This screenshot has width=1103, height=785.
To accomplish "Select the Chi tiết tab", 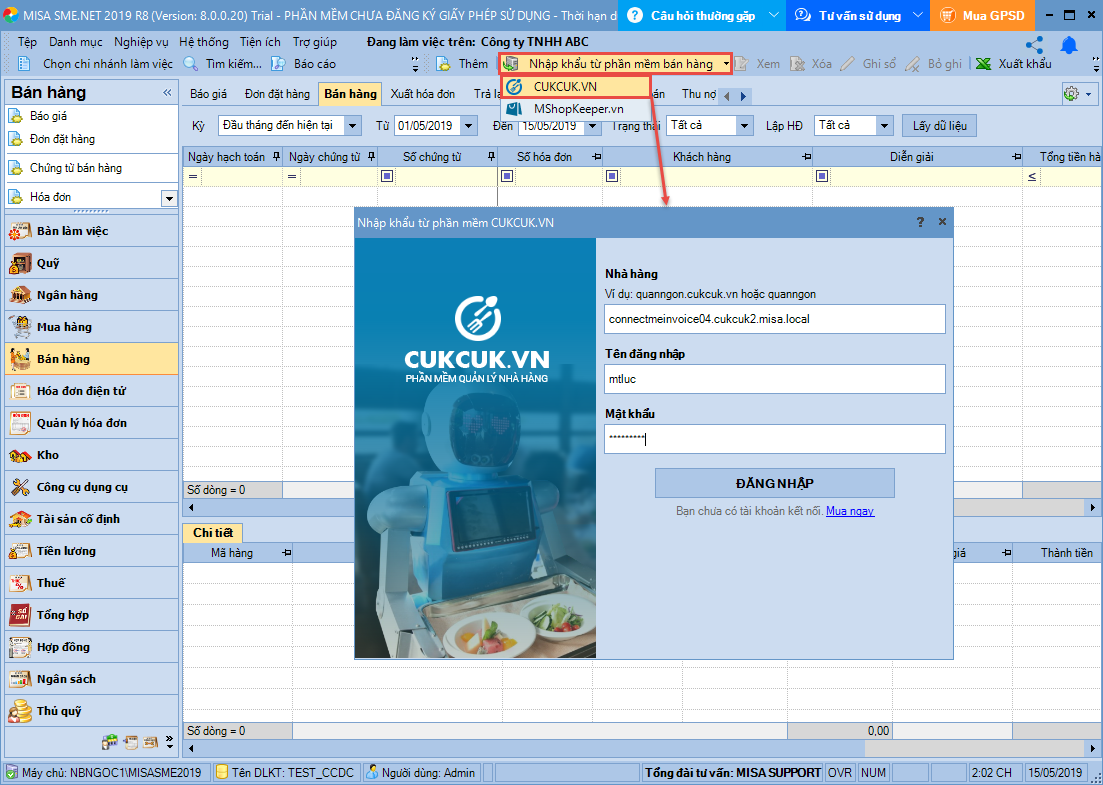I will 212,532.
